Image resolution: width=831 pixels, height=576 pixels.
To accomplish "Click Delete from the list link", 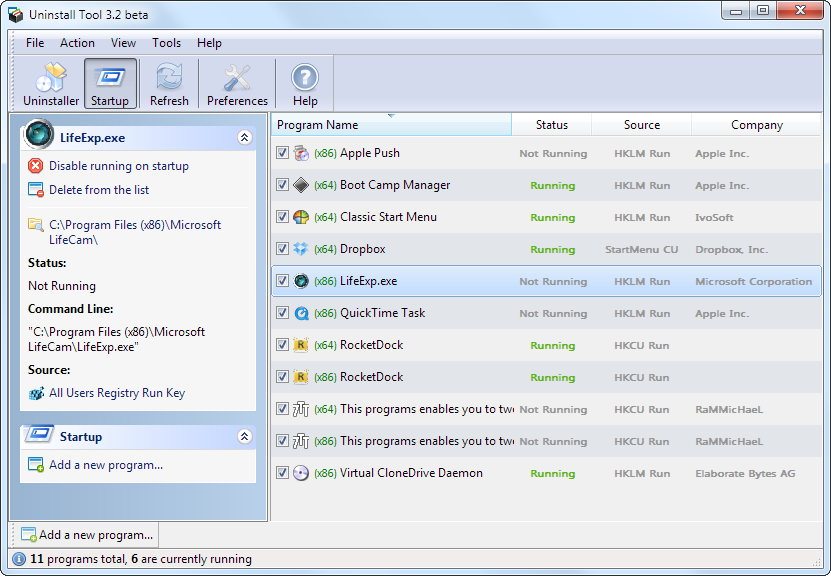I will click(x=99, y=190).
